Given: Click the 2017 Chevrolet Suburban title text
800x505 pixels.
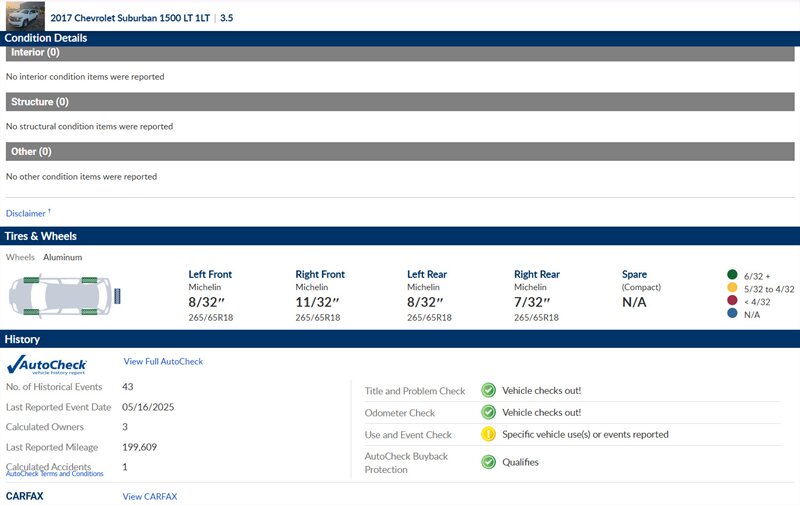Looking at the screenshot, I should [x=131, y=18].
